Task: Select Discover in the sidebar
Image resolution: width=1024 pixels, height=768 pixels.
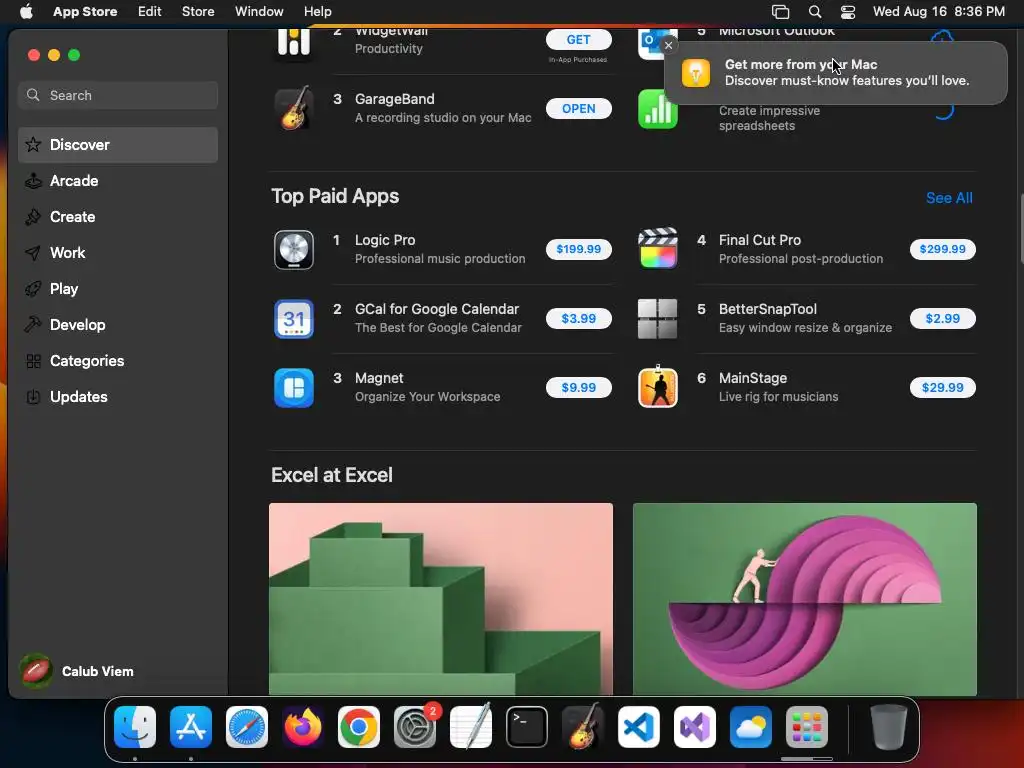Action: pyautogui.click(x=118, y=145)
